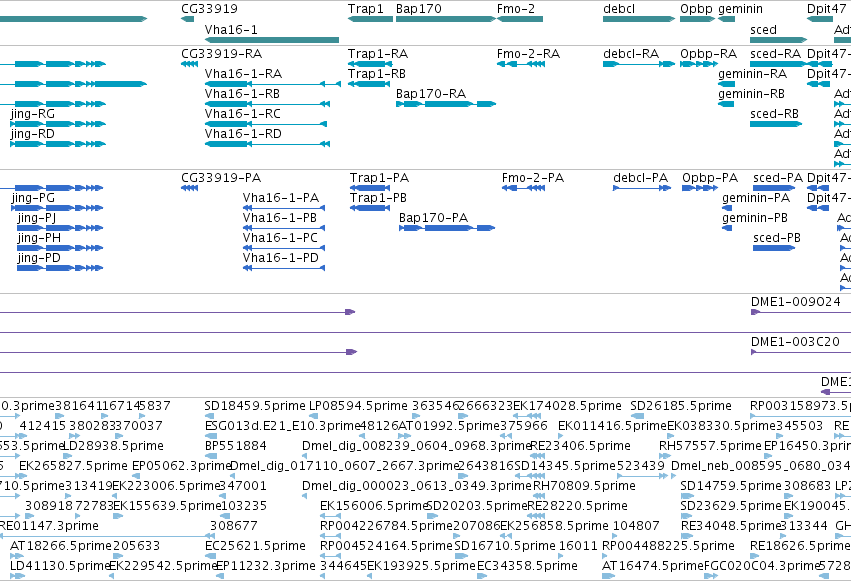Viewport: 851px width, 581px height.
Task: Click the jing-PJ protein label
Action: (x=37, y=219)
